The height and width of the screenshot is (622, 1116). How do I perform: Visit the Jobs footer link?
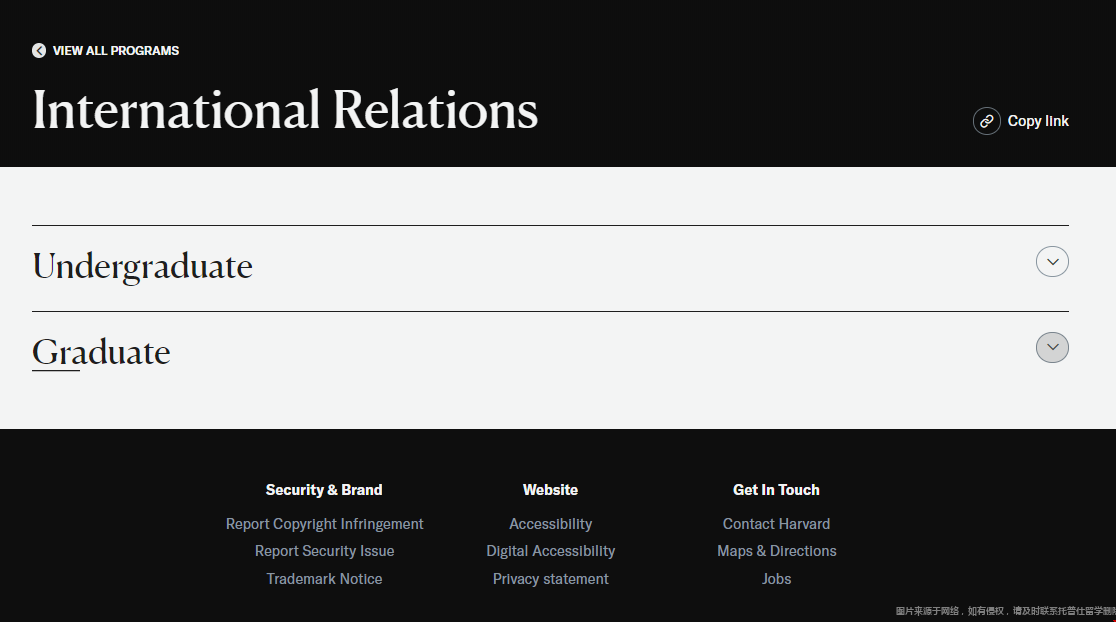(776, 579)
